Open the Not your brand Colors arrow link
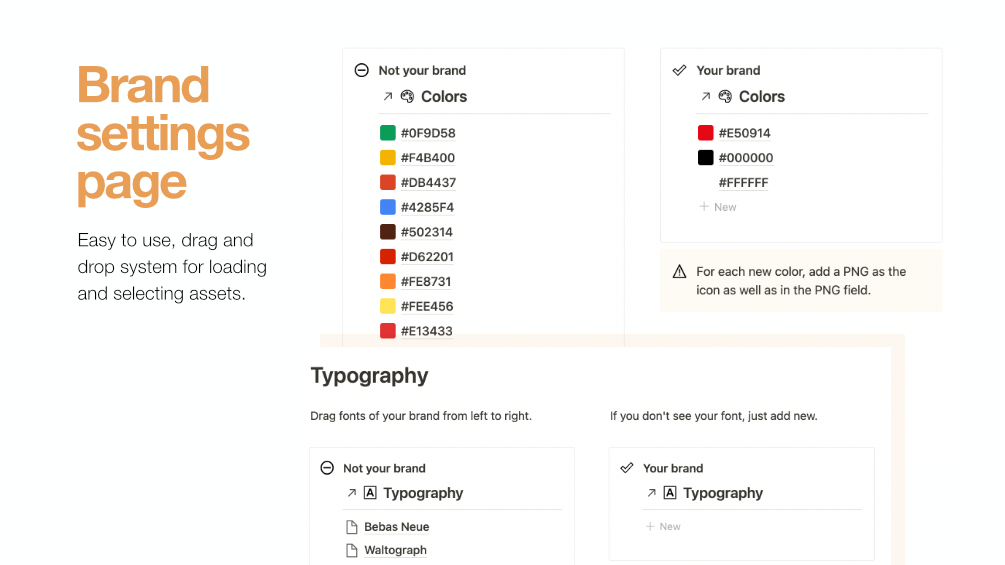The width and height of the screenshot is (1005, 565). [x=388, y=97]
